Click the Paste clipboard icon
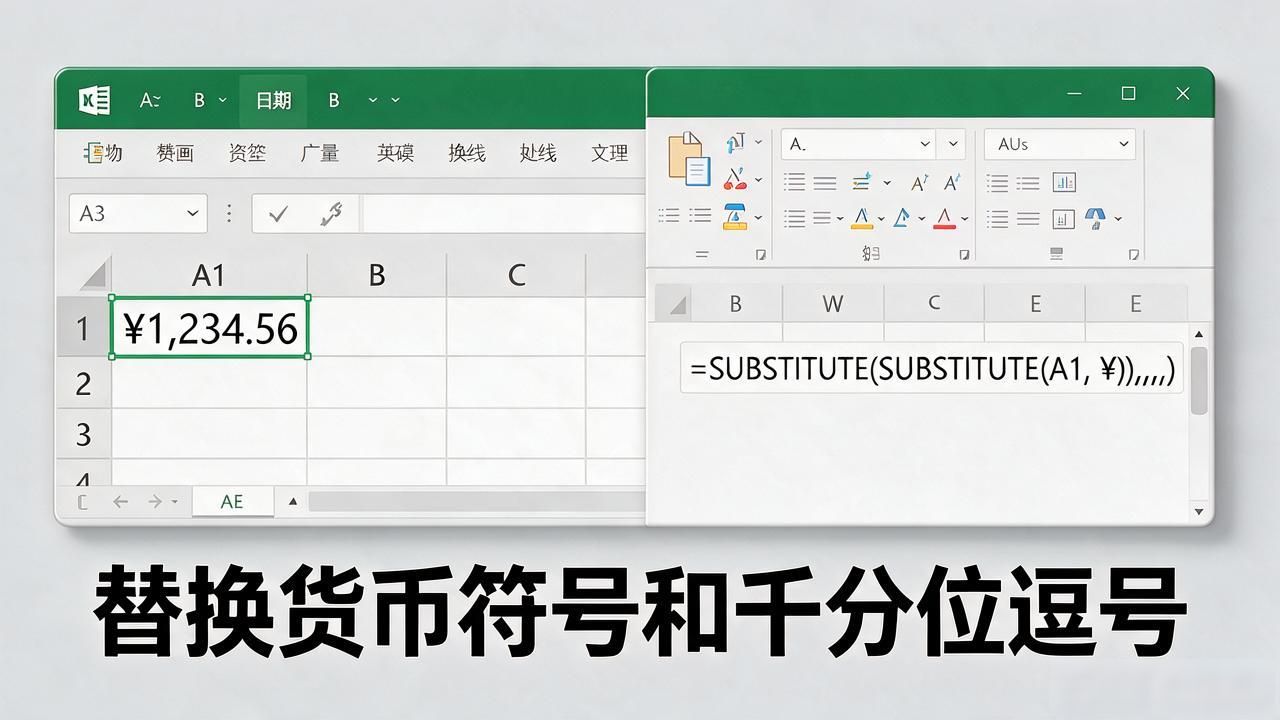1280x720 pixels. coord(689,159)
